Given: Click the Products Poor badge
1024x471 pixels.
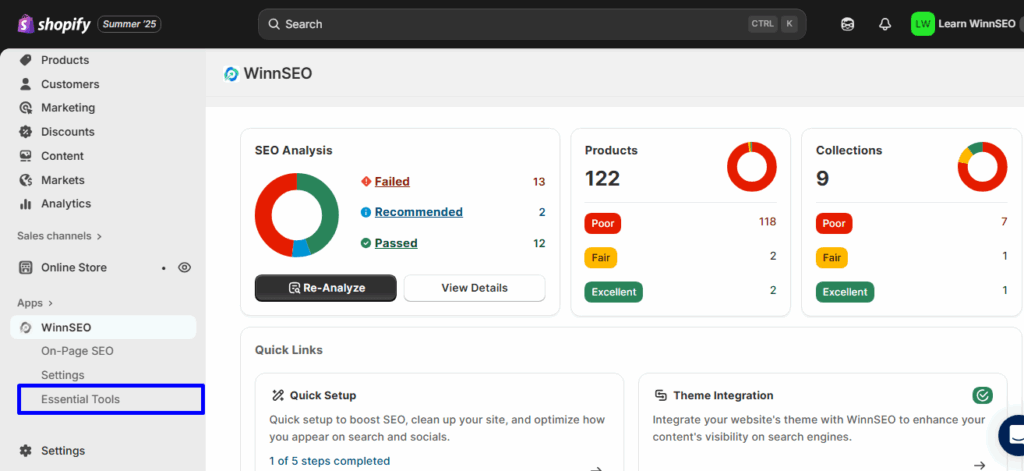Looking at the screenshot, I should pyautogui.click(x=603, y=223).
